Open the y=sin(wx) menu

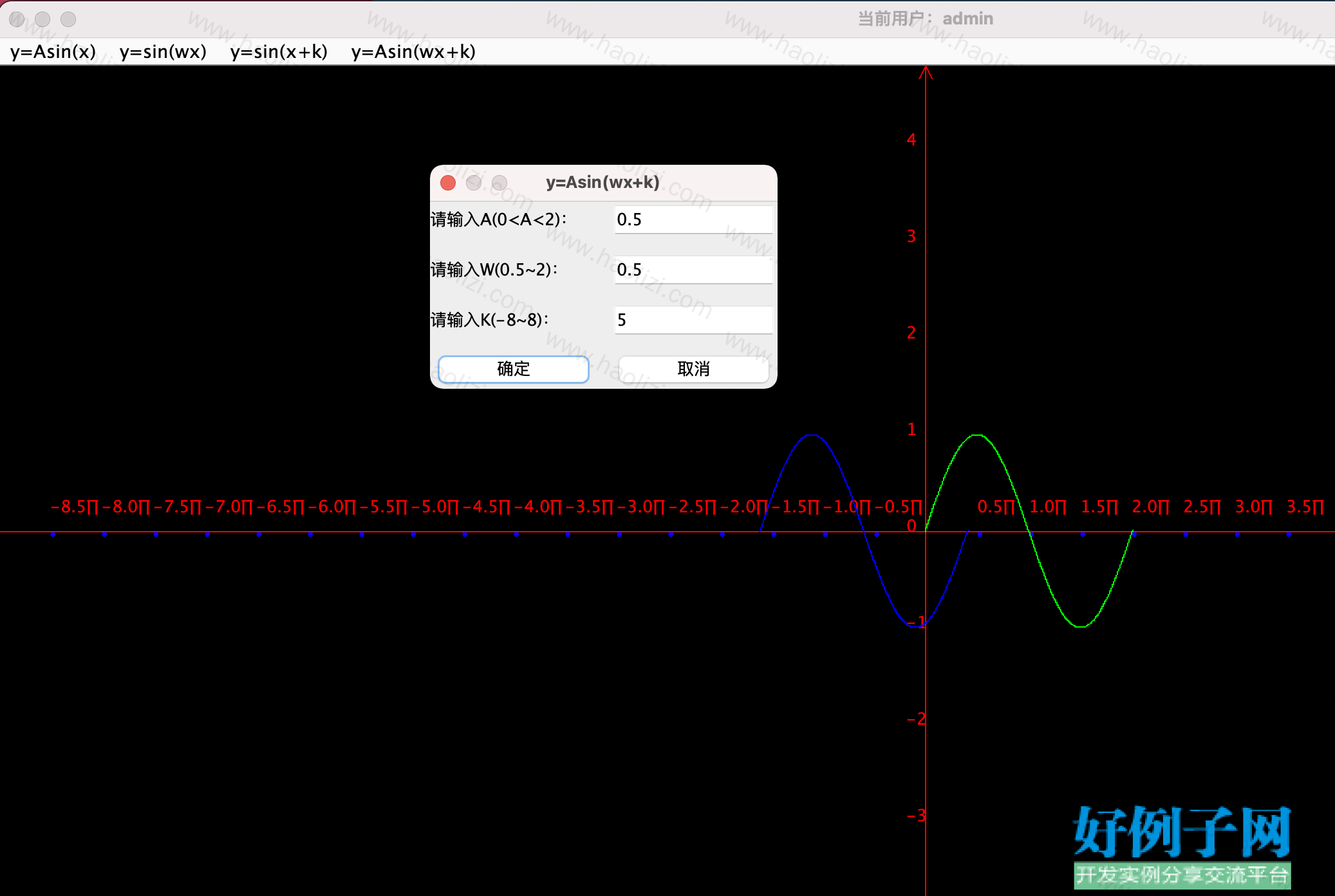pyautogui.click(x=163, y=51)
